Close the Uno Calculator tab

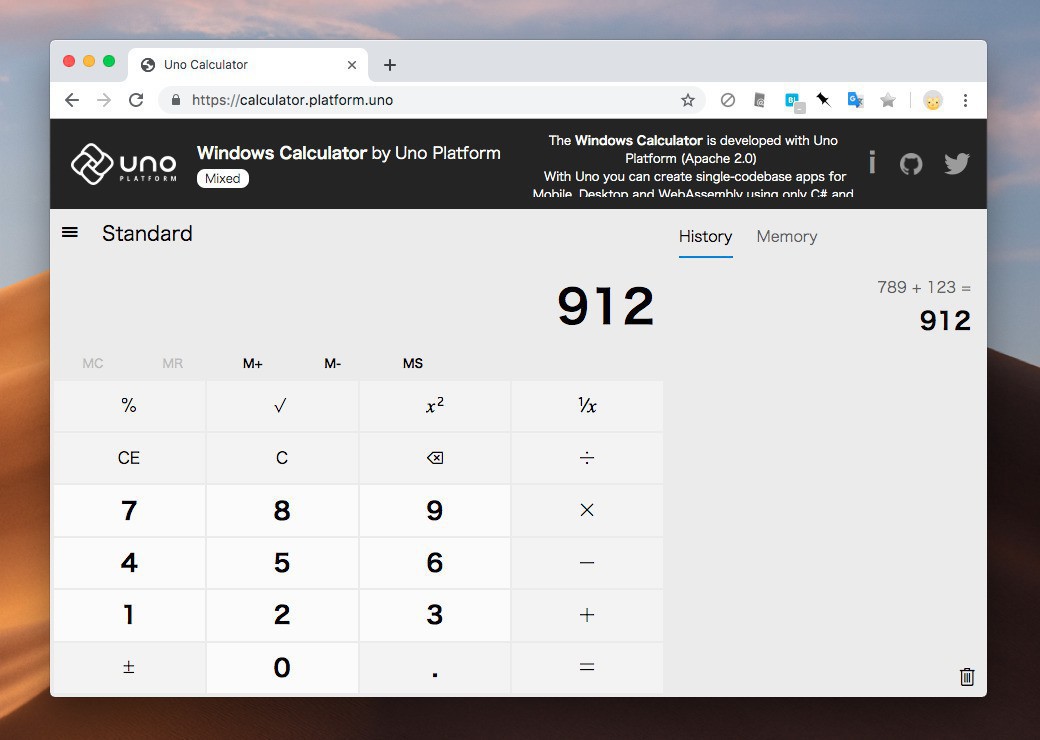(x=352, y=65)
